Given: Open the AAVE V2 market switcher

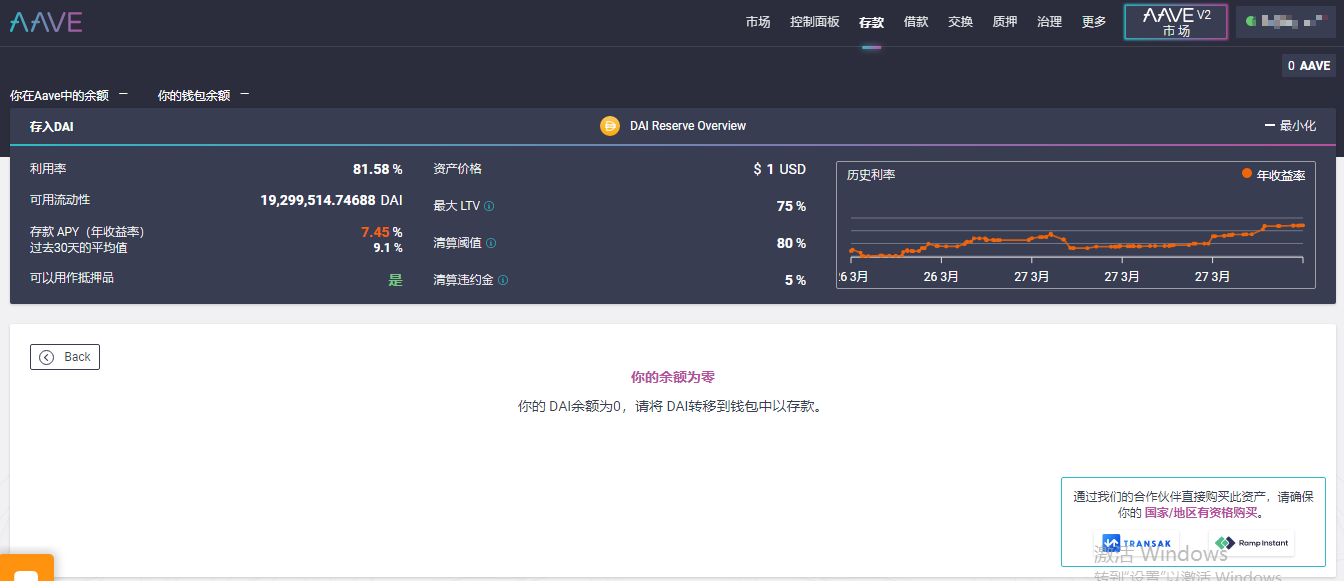Looking at the screenshot, I should [1176, 22].
